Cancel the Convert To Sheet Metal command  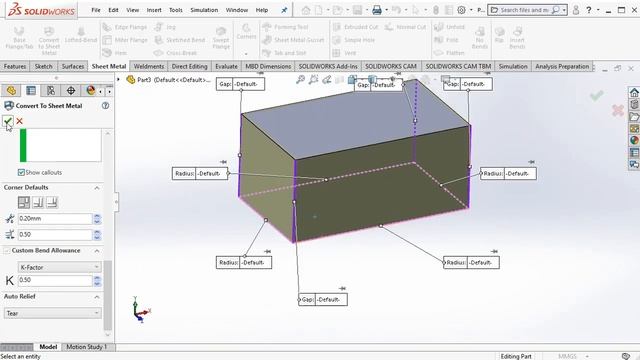[19, 121]
